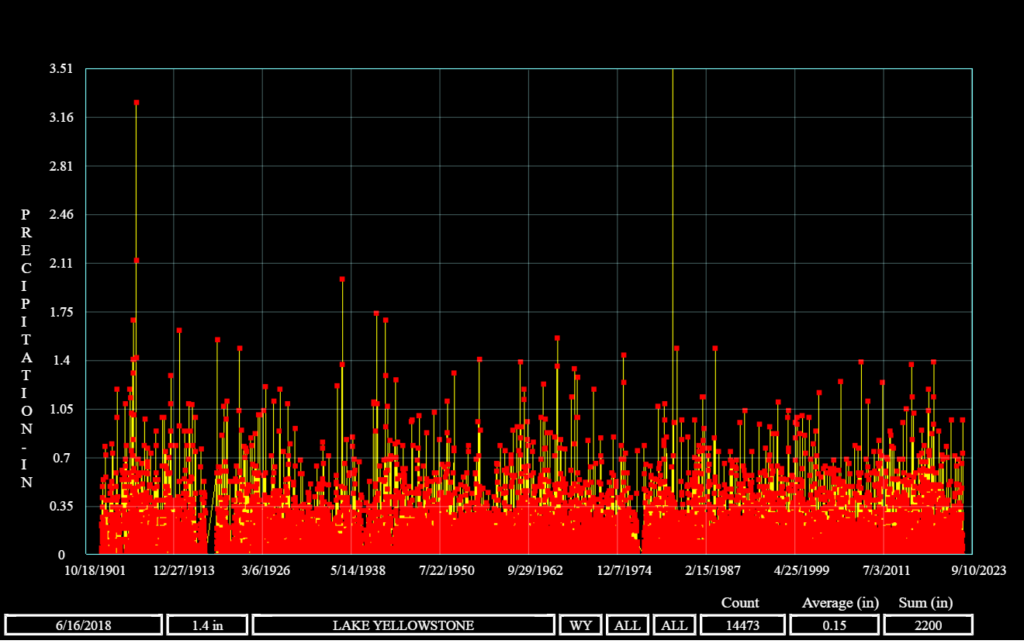Click the x-axis date 12/7/1974
The height and width of the screenshot is (644, 1024).
click(x=624, y=570)
